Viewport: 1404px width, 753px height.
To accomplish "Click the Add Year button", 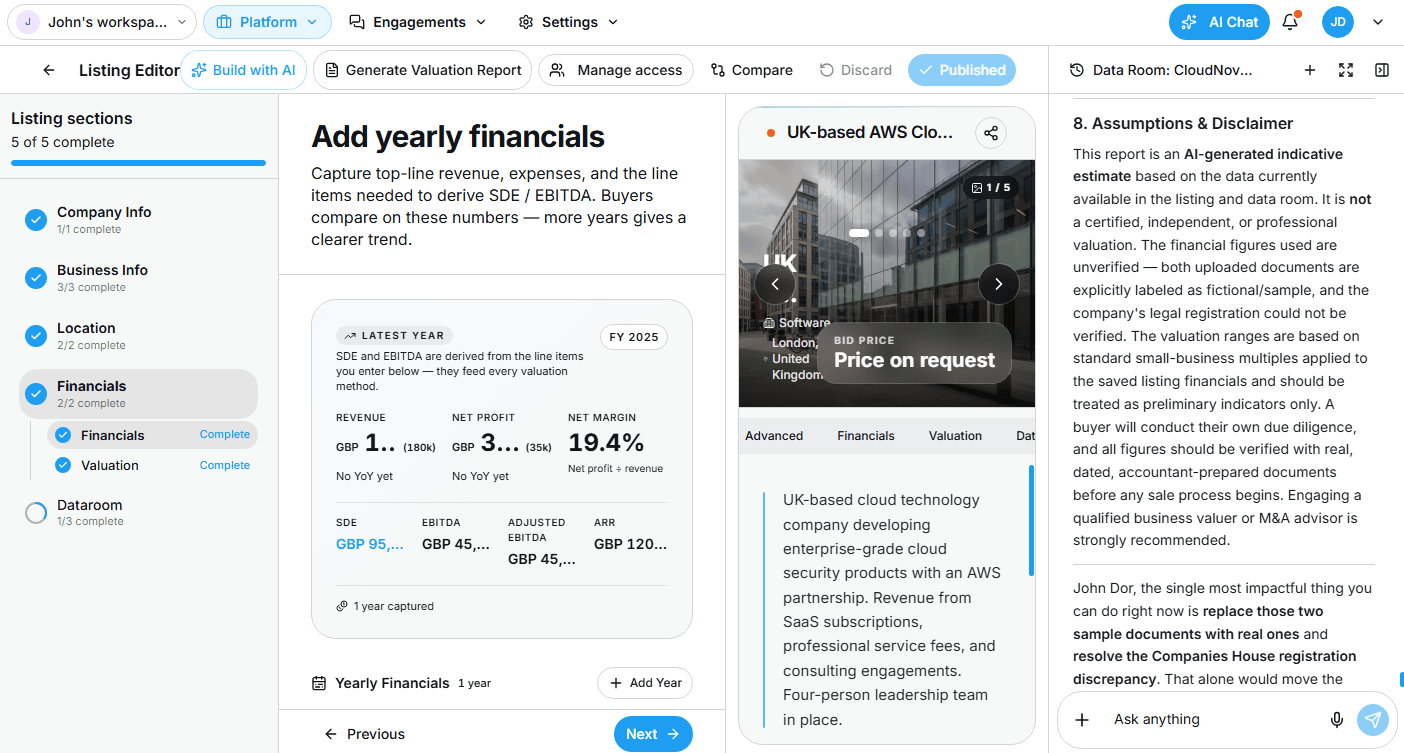I will (645, 683).
